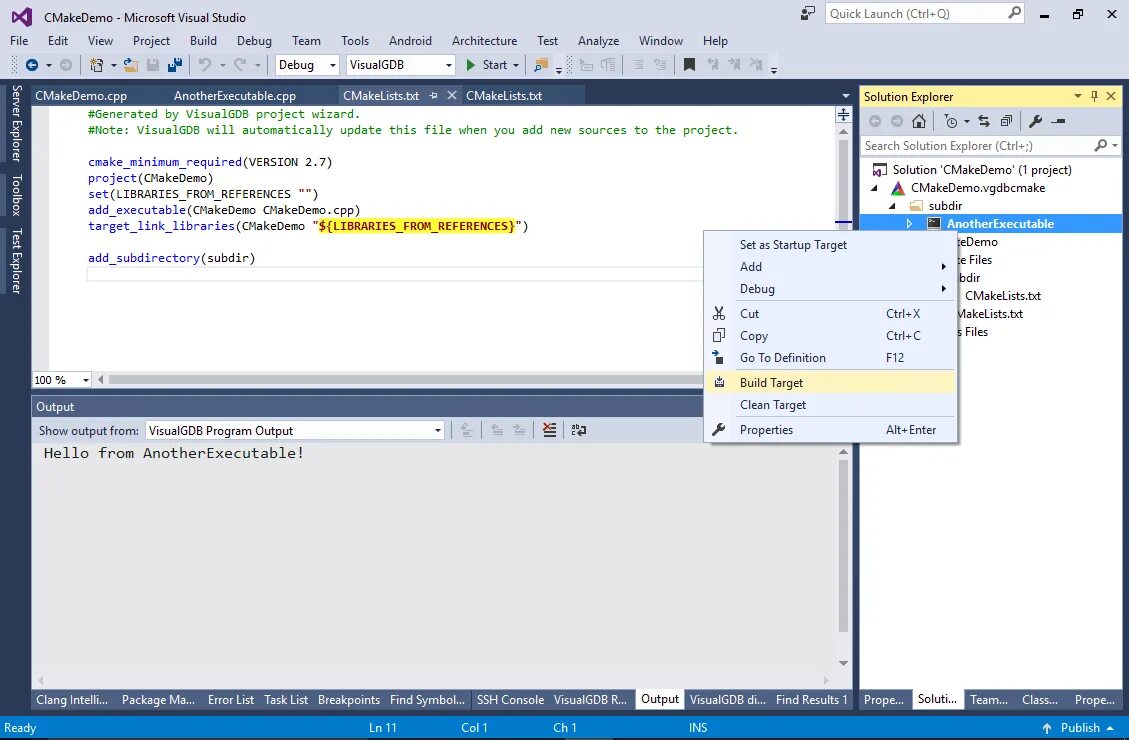Click the Preview Selected Items icon
Viewport: 1129px width, 740px height.
[1058, 121]
